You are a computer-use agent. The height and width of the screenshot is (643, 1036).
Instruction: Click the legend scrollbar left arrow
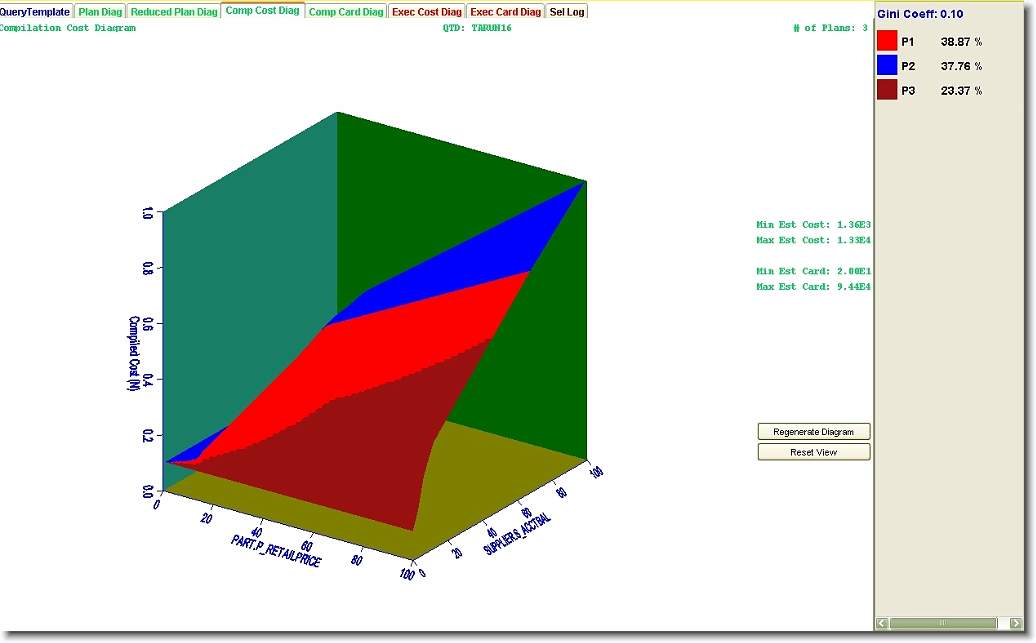point(882,623)
